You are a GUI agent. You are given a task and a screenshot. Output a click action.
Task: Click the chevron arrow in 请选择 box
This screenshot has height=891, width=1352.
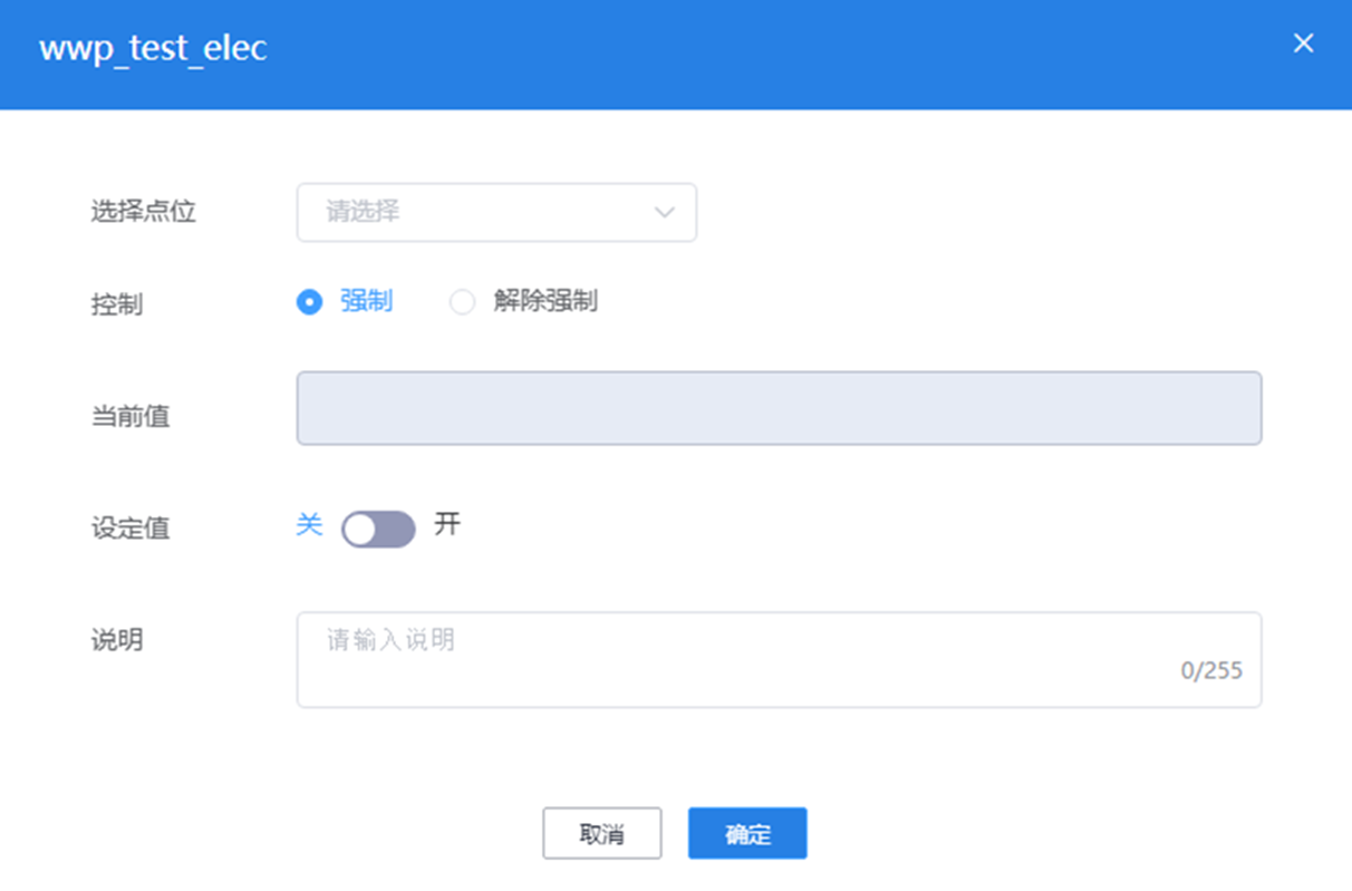click(x=664, y=212)
